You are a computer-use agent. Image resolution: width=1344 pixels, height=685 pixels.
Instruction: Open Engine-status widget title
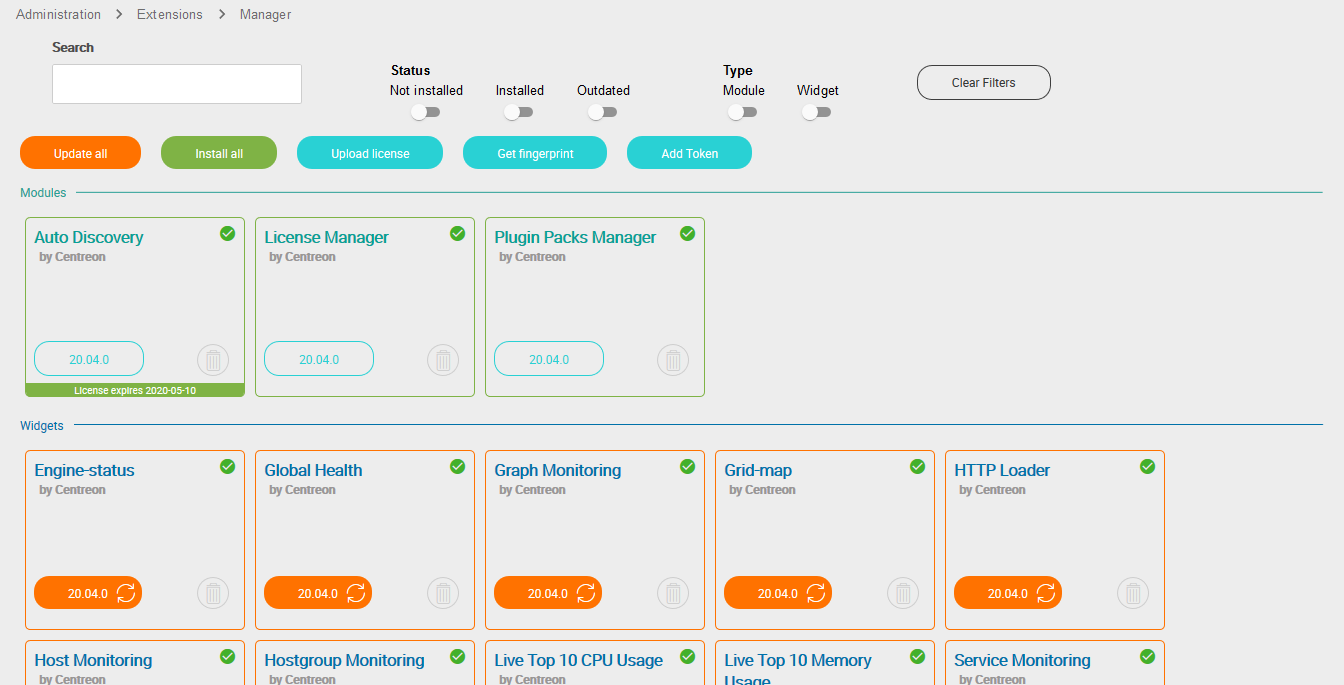[84, 470]
